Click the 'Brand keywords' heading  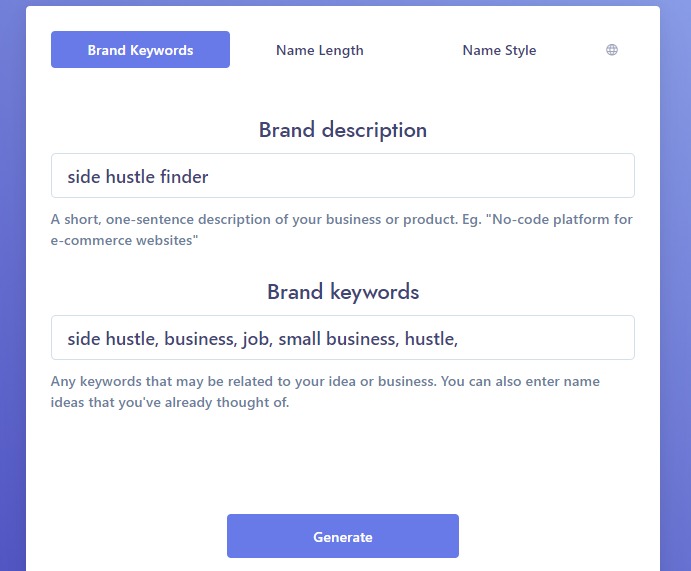343,292
